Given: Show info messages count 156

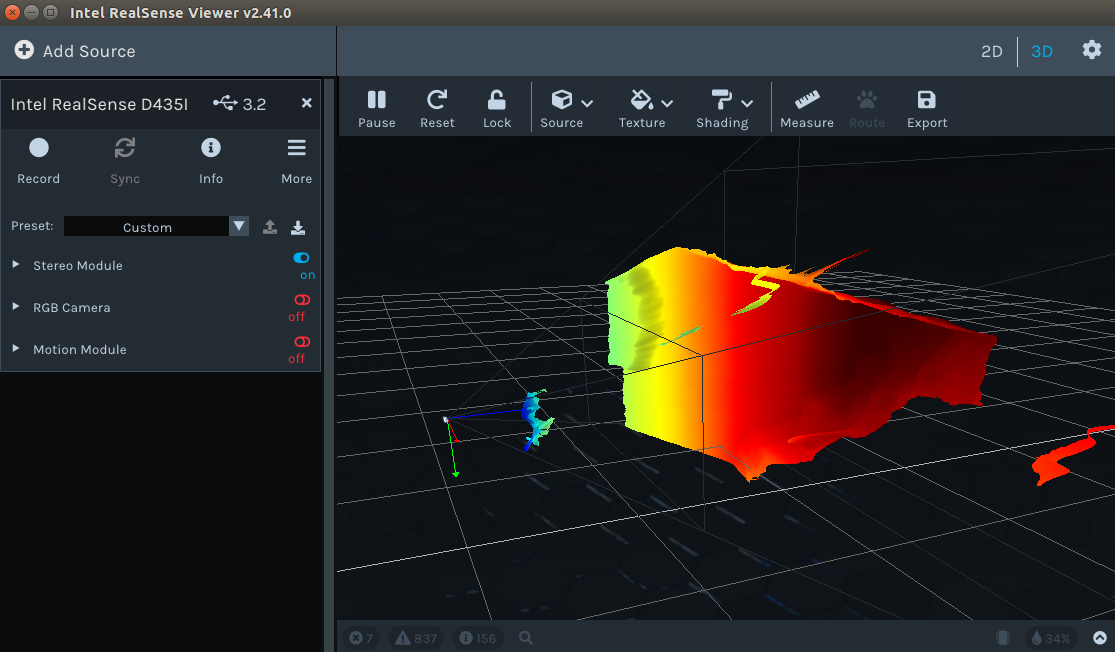Looking at the screenshot, I should [478, 638].
